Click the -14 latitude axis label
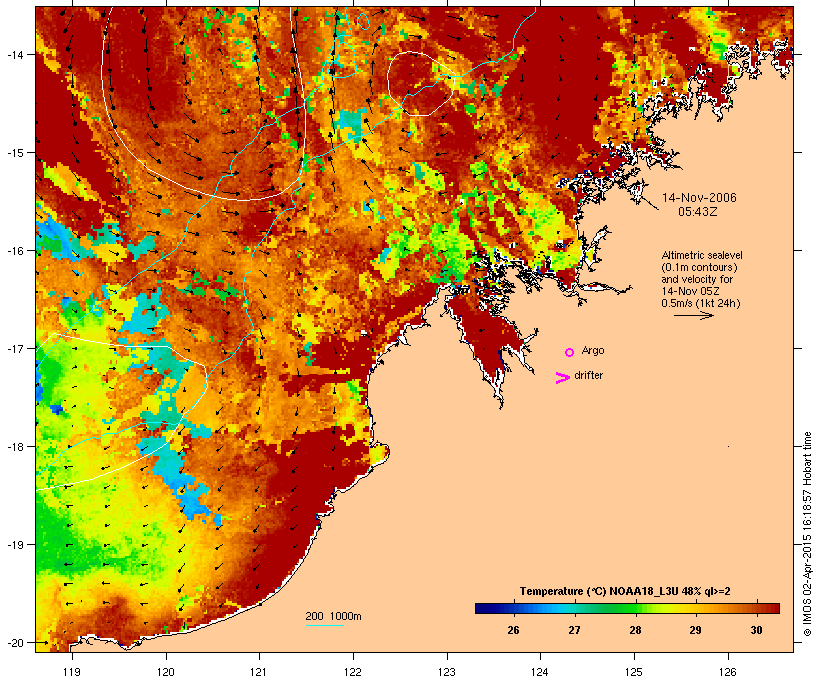This screenshot has height=680, width=820. pyautogui.click(x=14, y=54)
